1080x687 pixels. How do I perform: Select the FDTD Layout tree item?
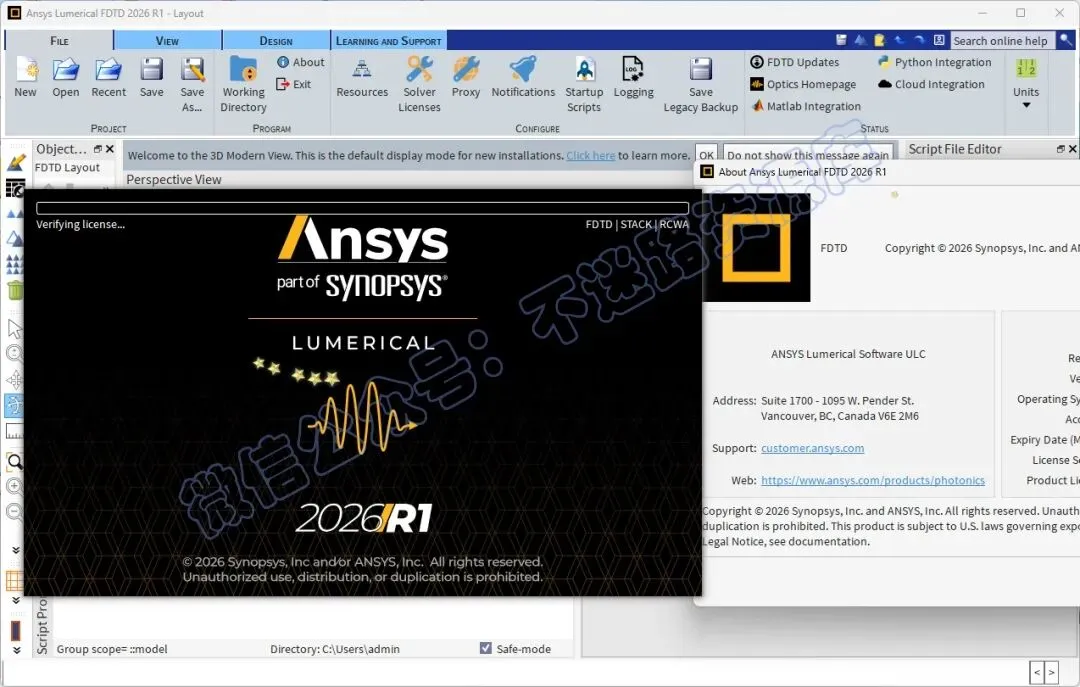(67, 167)
